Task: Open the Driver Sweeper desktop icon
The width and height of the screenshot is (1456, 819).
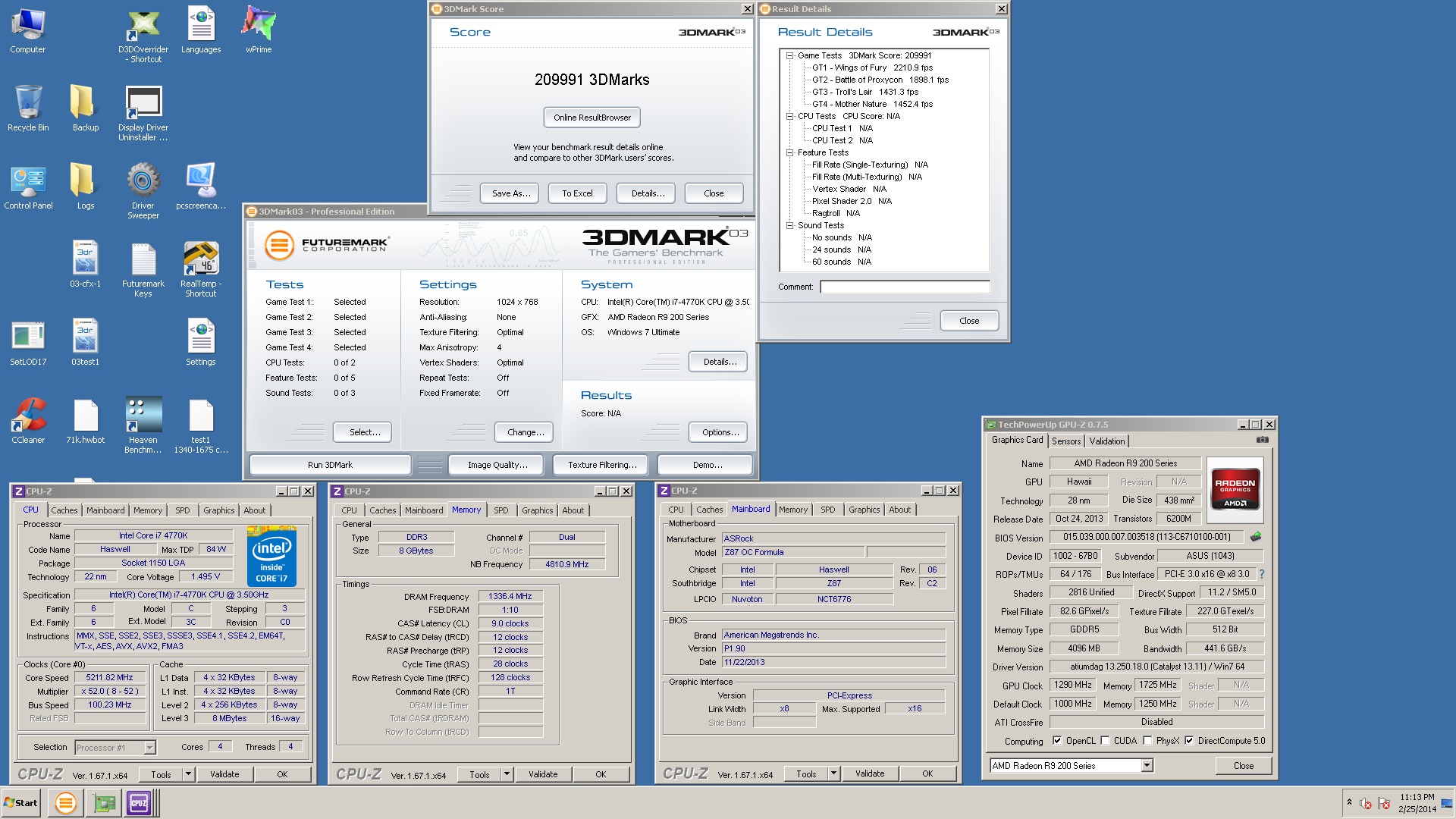Action: point(143,190)
